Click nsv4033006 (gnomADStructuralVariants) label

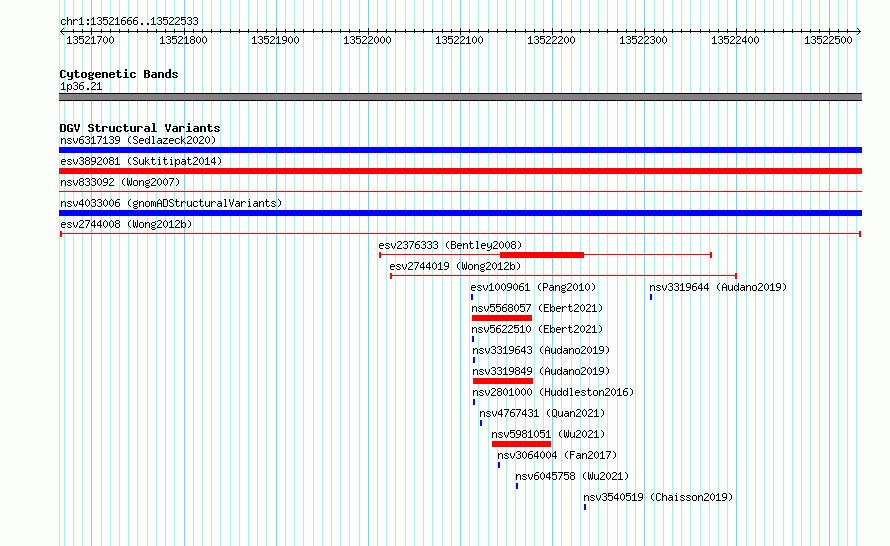point(171,203)
